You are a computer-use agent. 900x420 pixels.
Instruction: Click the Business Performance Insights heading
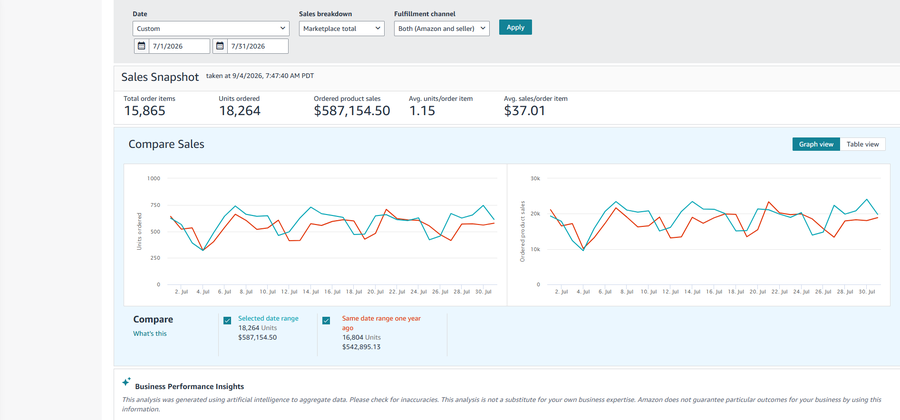point(189,387)
